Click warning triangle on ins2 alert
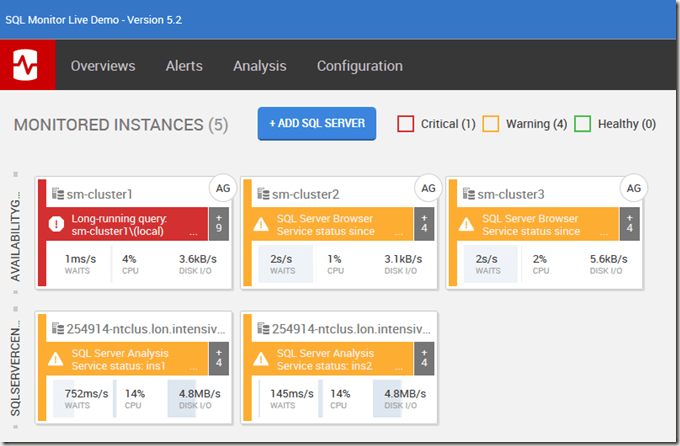This screenshot has width=680, height=446. coord(261,359)
